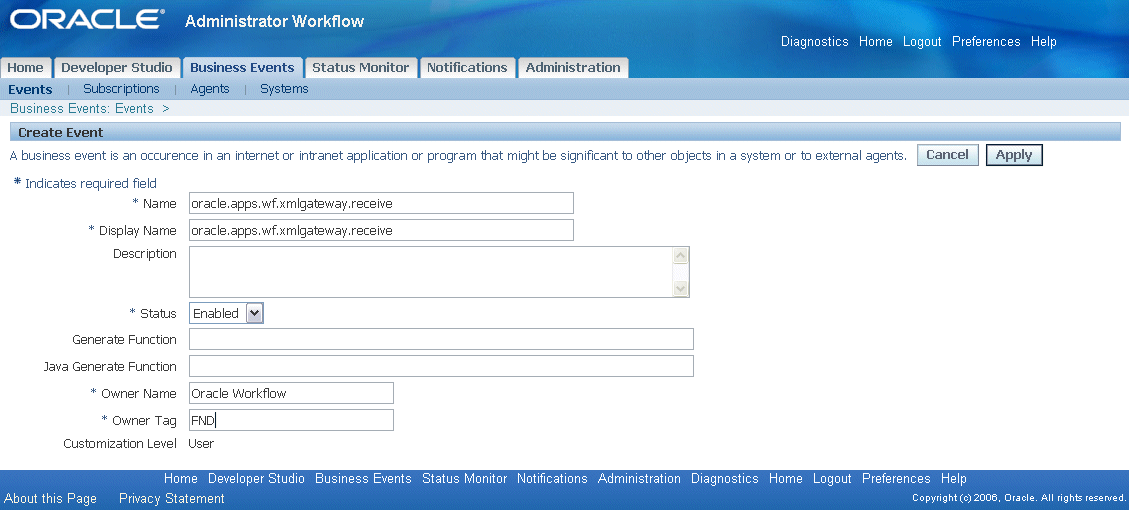Click footer Logout link
The height and width of the screenshot is (515, 1129).
pos(832,478)
